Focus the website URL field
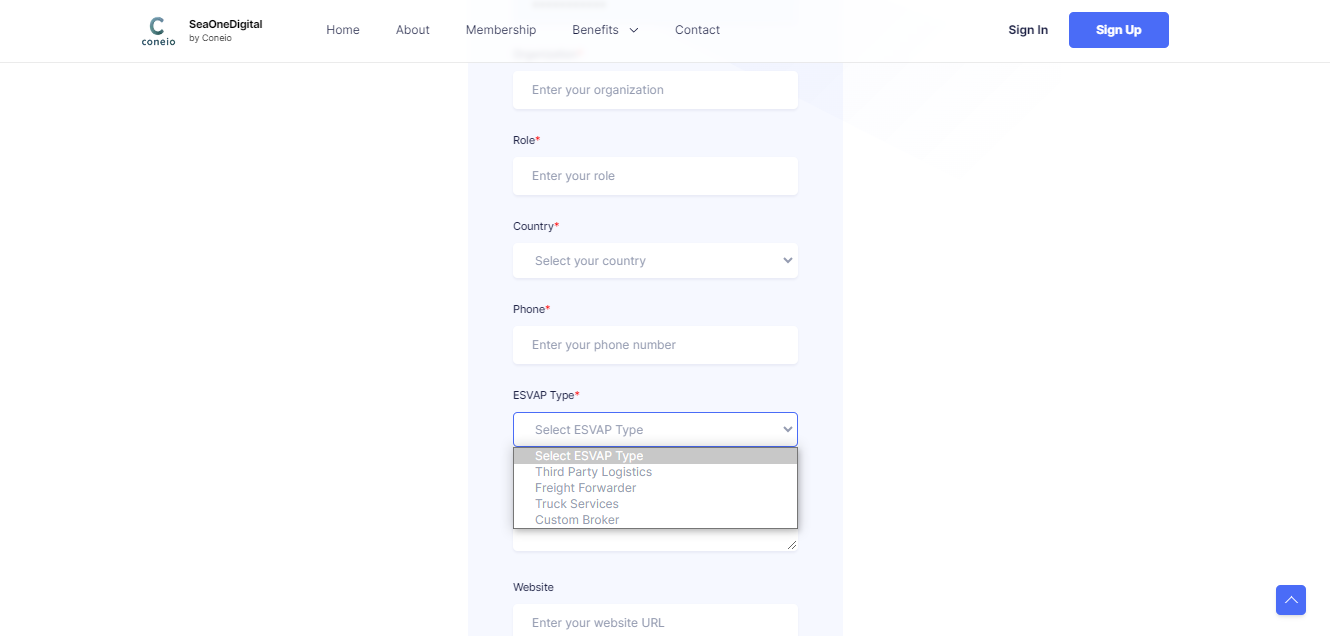Screen dimensions: 1330x636 click(x=655, y=621)
